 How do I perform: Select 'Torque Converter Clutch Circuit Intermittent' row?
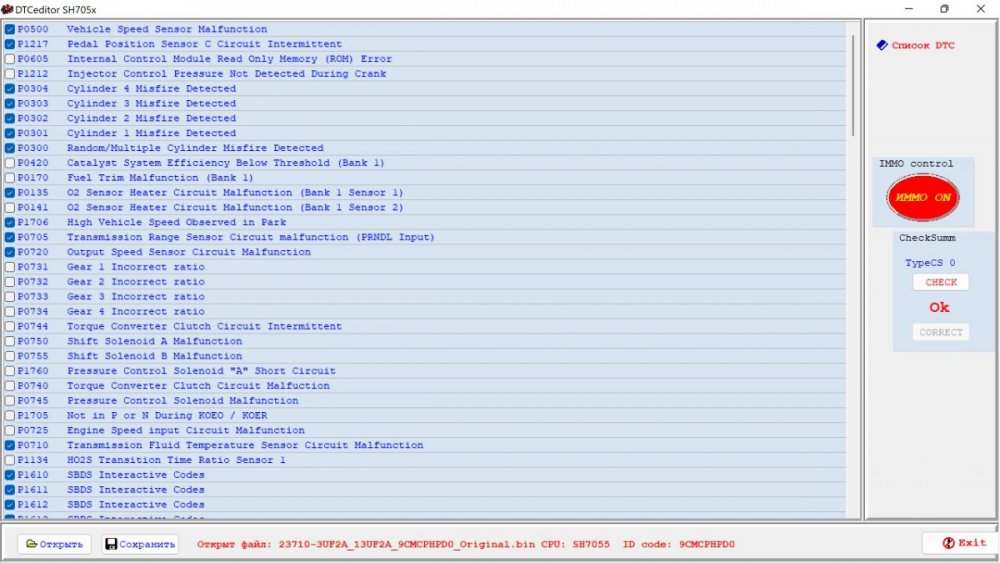(424, 326)
